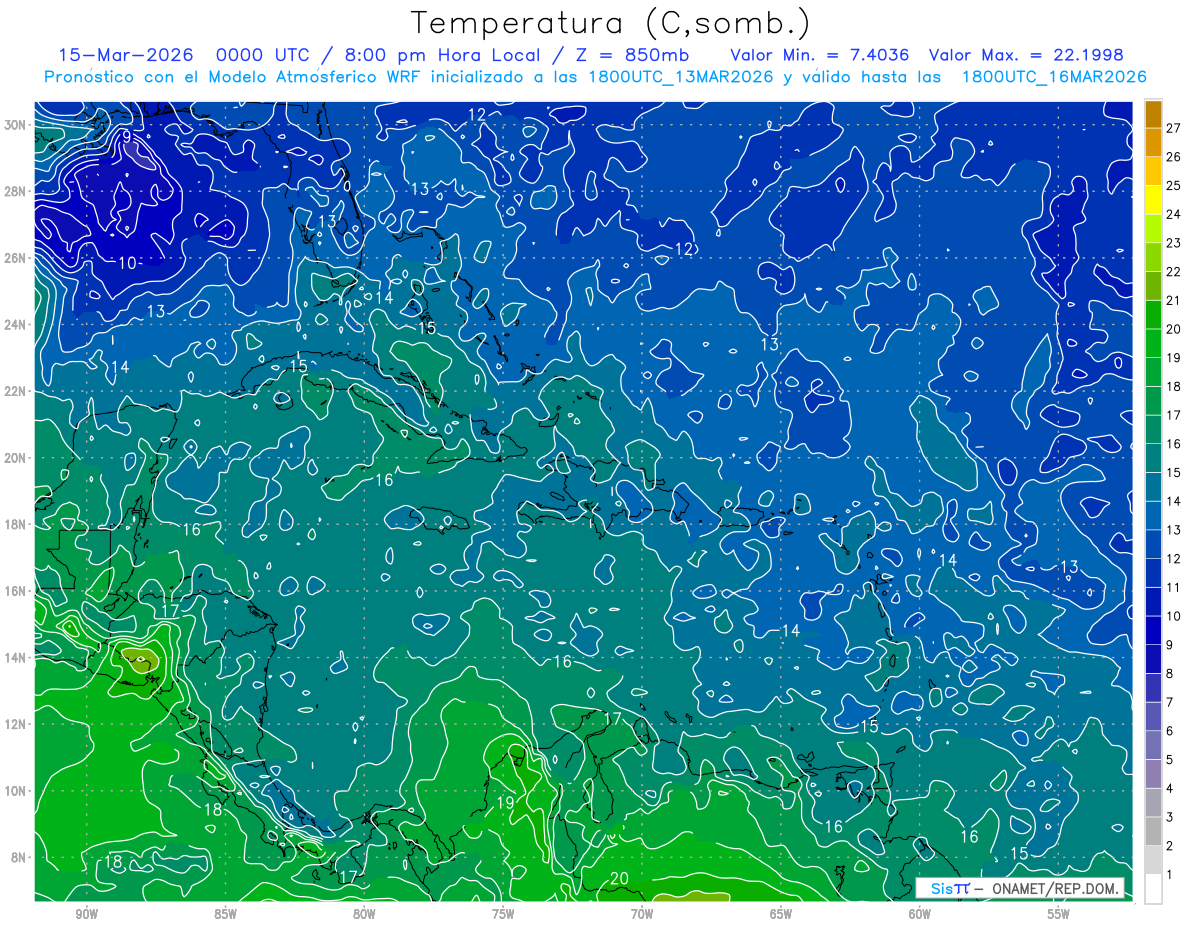Viewport: 1200px width, 927px height.
Task: Click color bar legend value 4
Action: (1170, 788)
